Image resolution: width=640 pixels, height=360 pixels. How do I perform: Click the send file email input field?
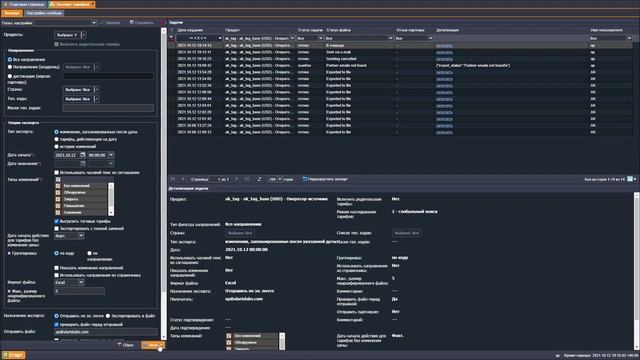point(106,332)
